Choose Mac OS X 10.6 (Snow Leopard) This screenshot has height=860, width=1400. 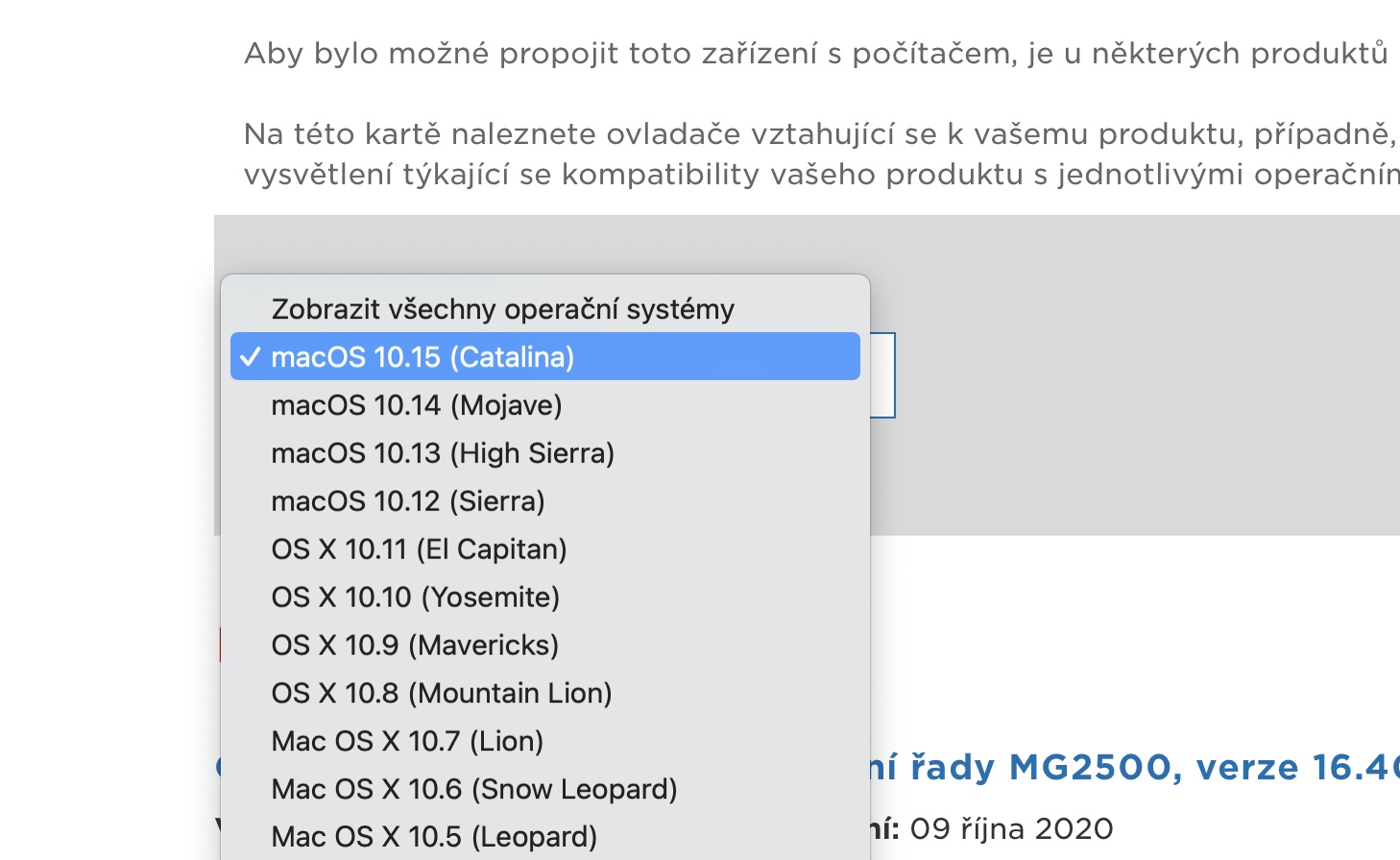point(473,789)
